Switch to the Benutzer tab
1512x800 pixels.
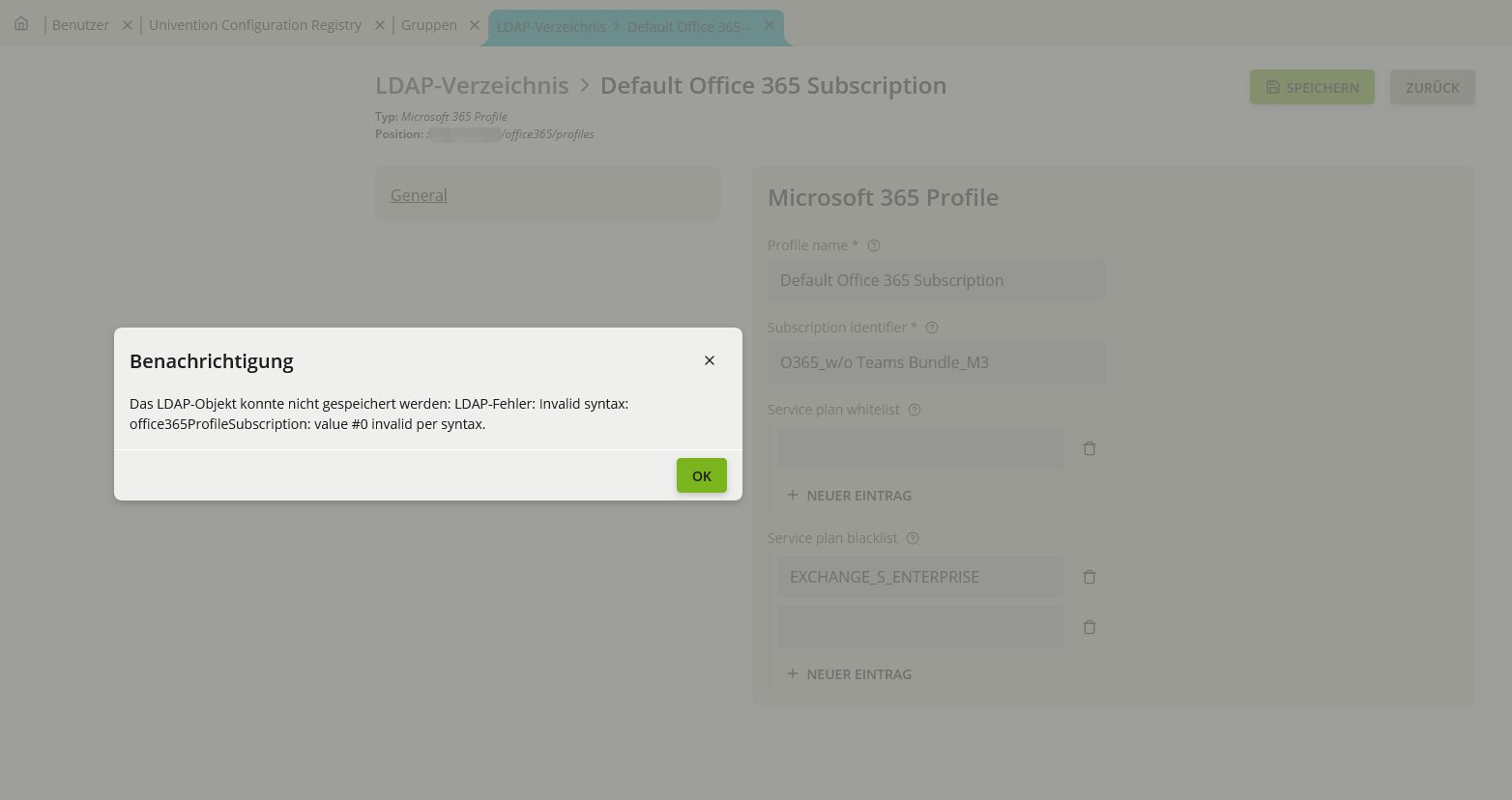[80, 25]
